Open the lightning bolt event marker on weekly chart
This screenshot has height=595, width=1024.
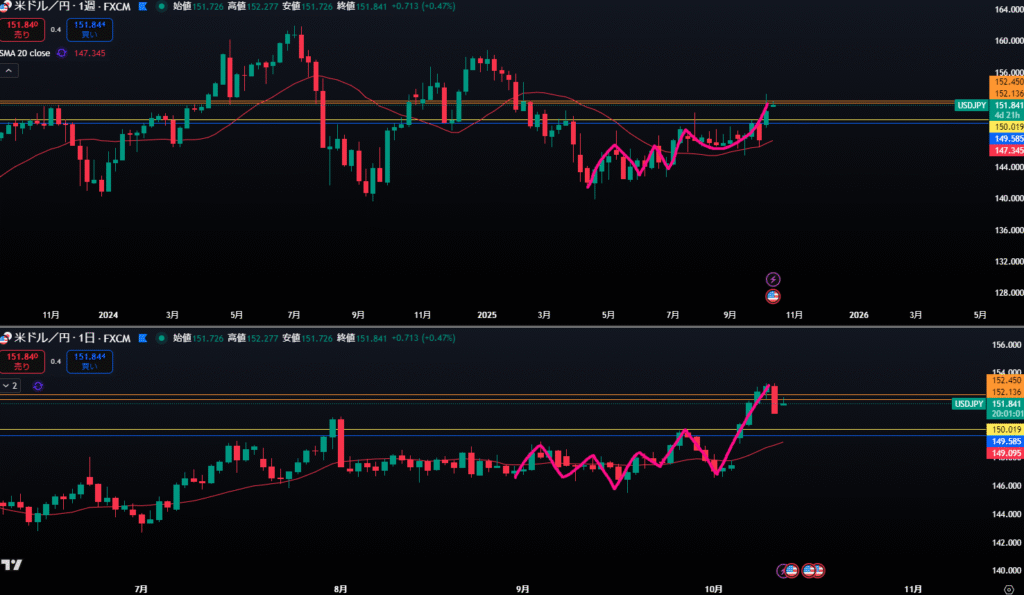772,279
